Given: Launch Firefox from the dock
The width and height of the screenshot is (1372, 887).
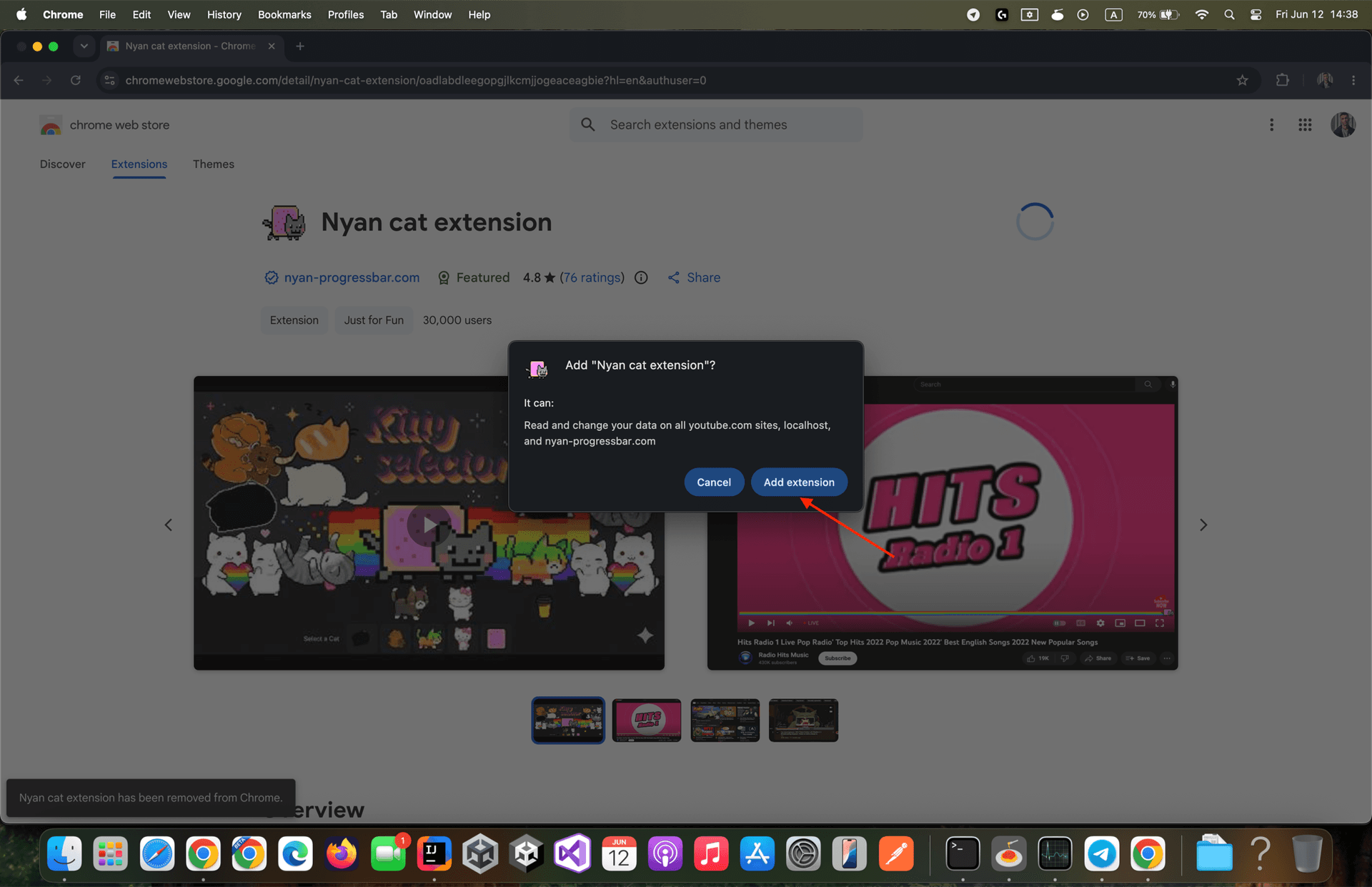Looking at the screenshot, I should pyautogui.click(x=342, y=853).
